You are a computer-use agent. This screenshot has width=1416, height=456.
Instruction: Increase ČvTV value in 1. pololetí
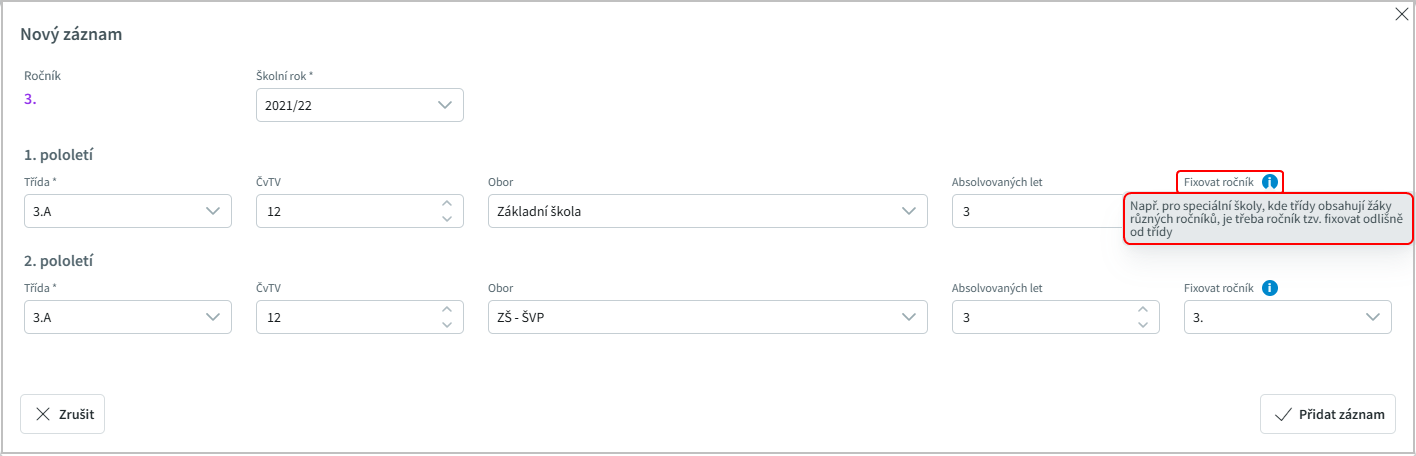click(446, 204)
